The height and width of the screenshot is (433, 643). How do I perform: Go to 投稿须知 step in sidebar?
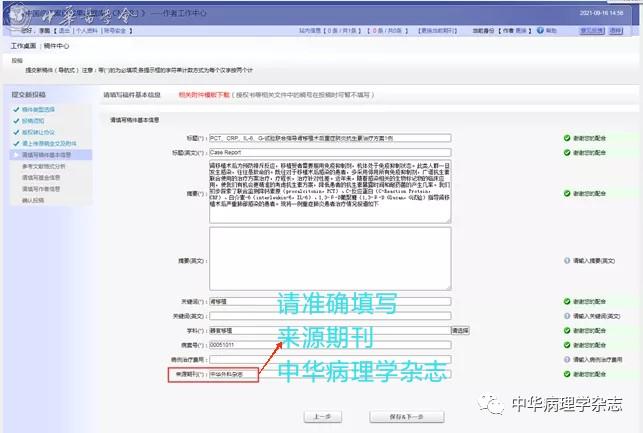pos(33,121)
